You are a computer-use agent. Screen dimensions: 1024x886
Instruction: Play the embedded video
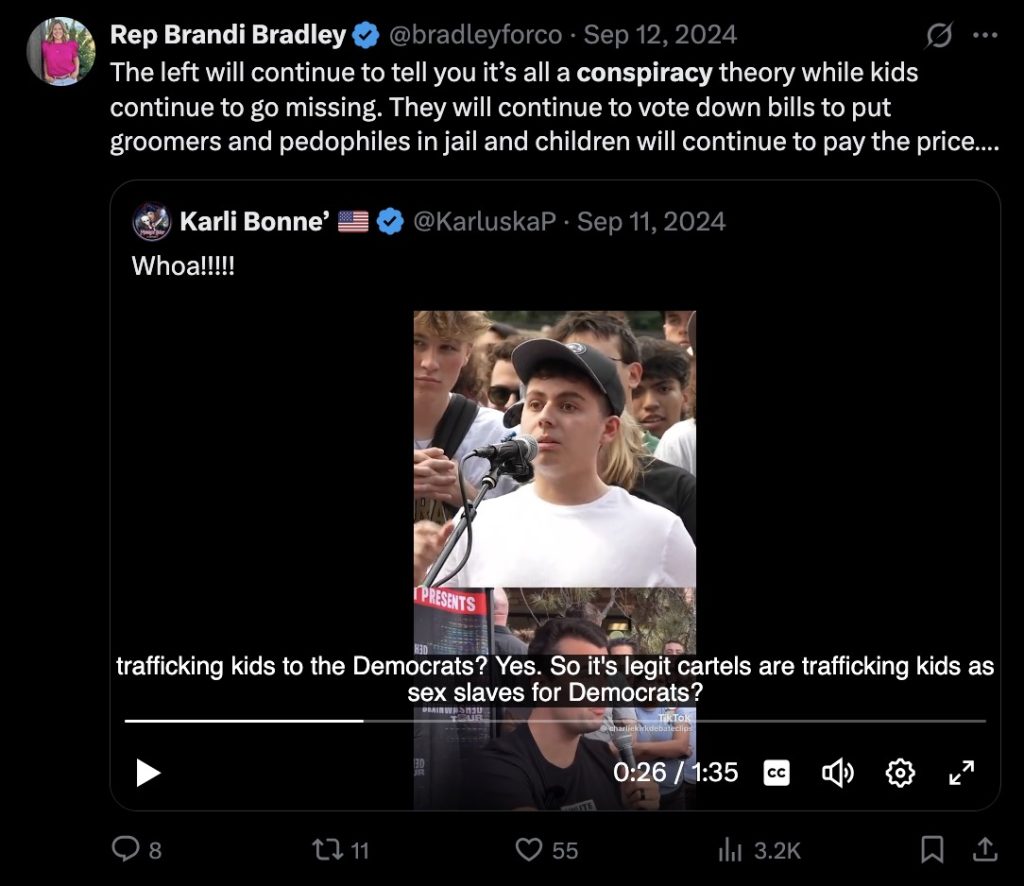coord(148,772)
